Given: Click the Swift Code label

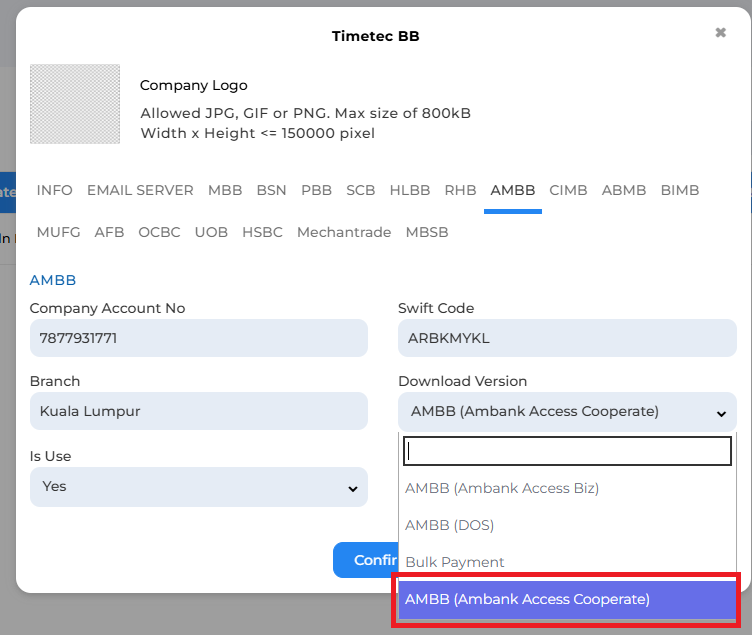Looking at the screenshot, I should (x=436, y=308).
